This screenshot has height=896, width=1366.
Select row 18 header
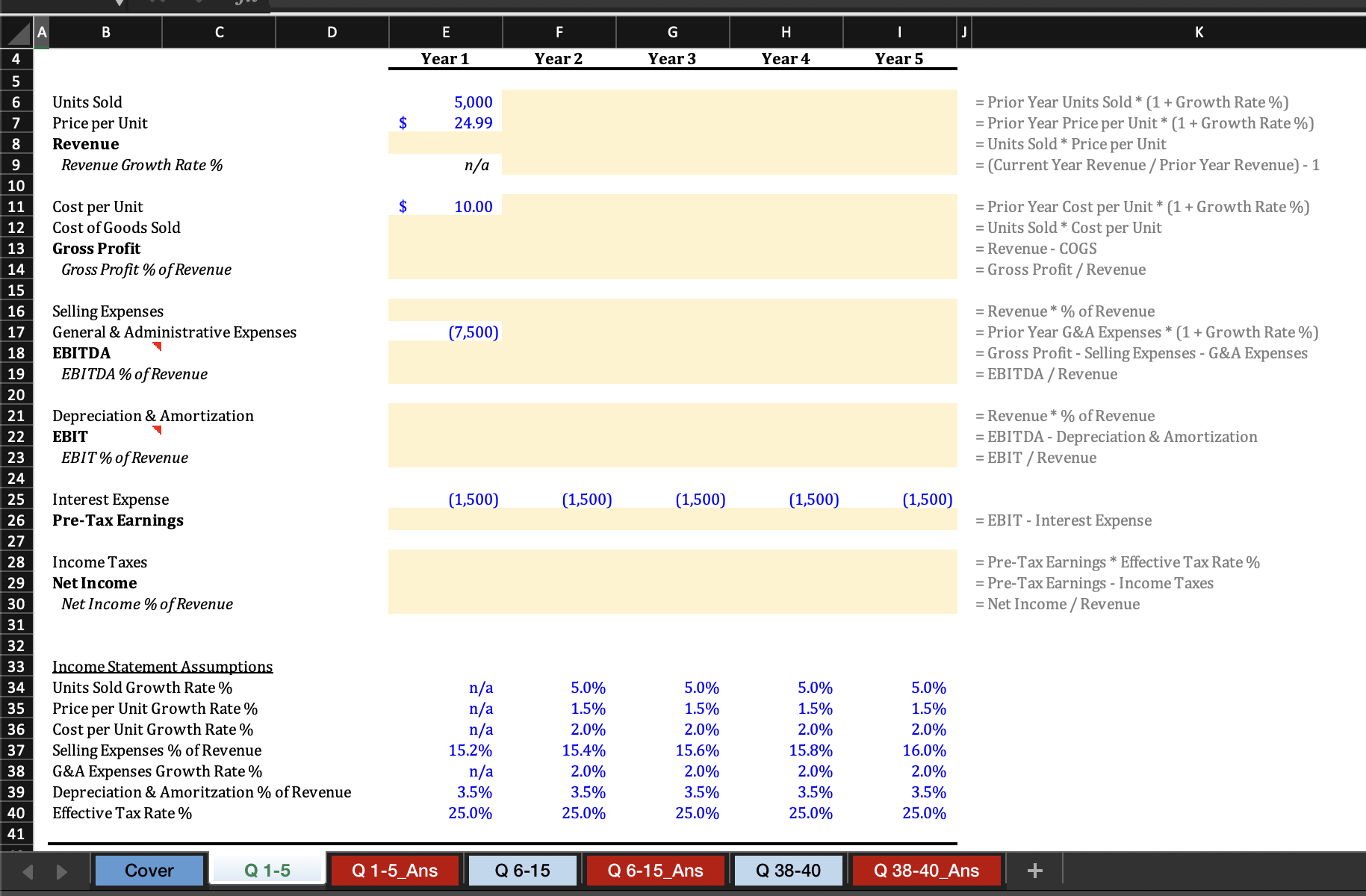(16, 353)
